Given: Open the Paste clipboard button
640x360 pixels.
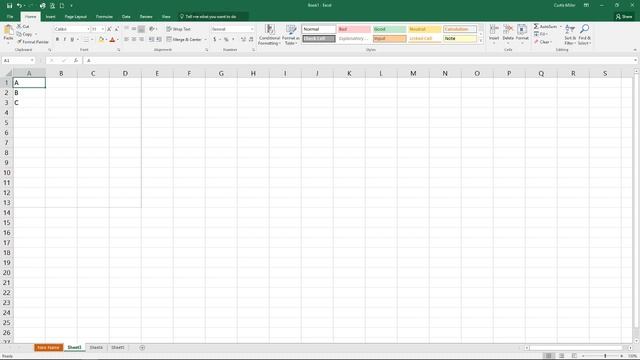Looking at the screenshot, I should coord(8,33).
